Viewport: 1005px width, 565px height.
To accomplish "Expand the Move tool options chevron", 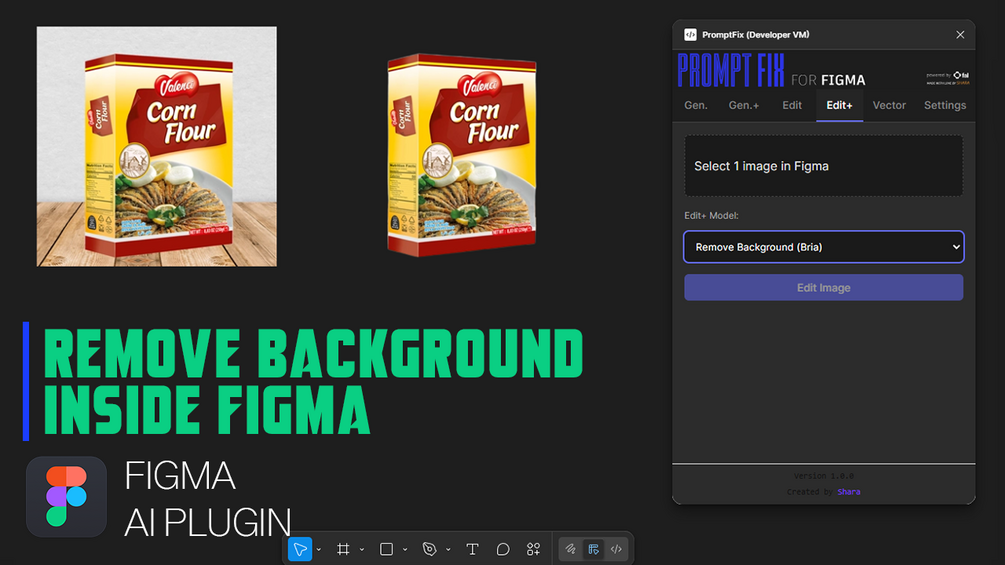I will [319, 550].
